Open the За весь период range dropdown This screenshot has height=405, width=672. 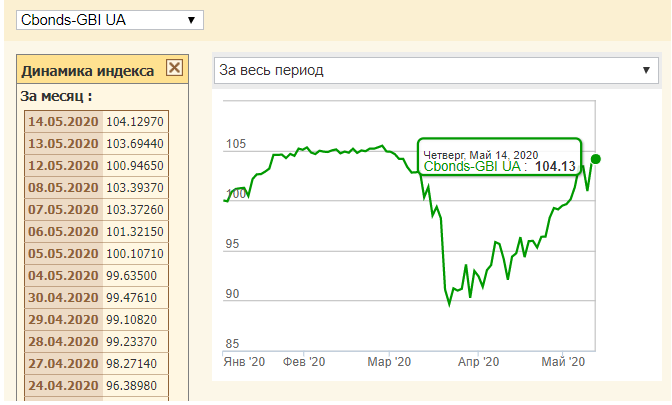436,70
